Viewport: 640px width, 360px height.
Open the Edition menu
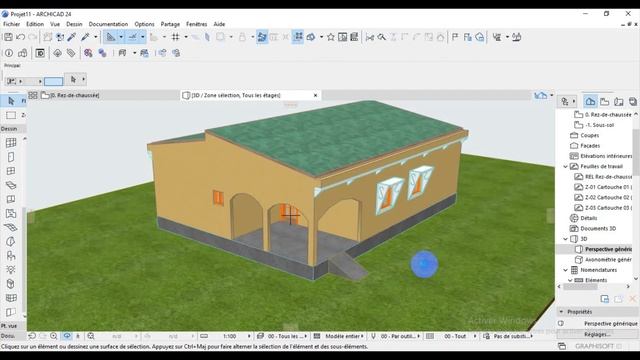(x=35, y=24)
